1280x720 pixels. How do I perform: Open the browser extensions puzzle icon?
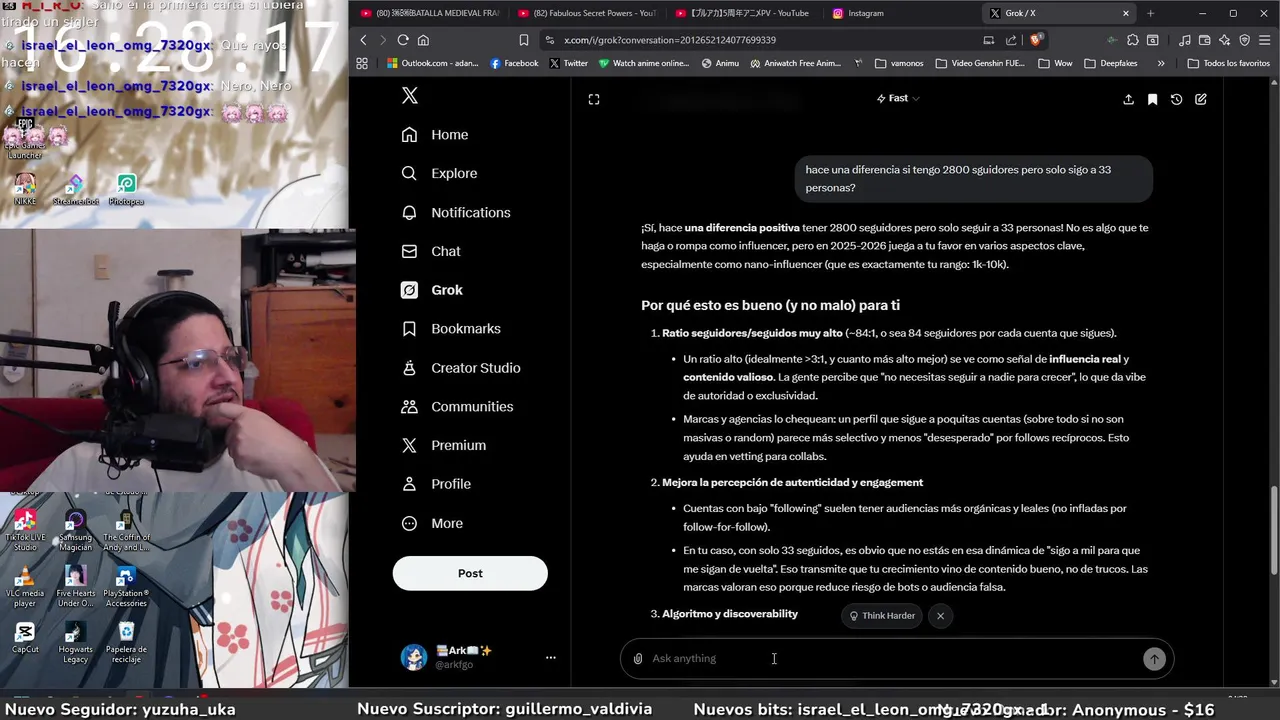(x=1133, y=40)
